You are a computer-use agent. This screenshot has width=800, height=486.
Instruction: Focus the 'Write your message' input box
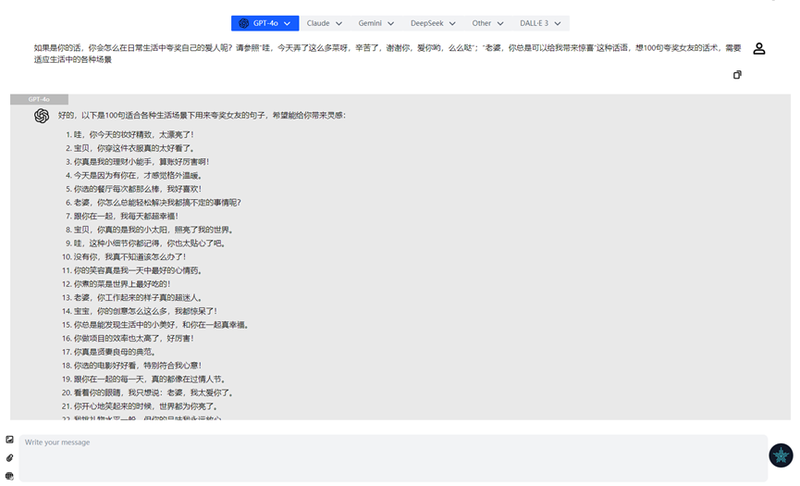(393, 458)
